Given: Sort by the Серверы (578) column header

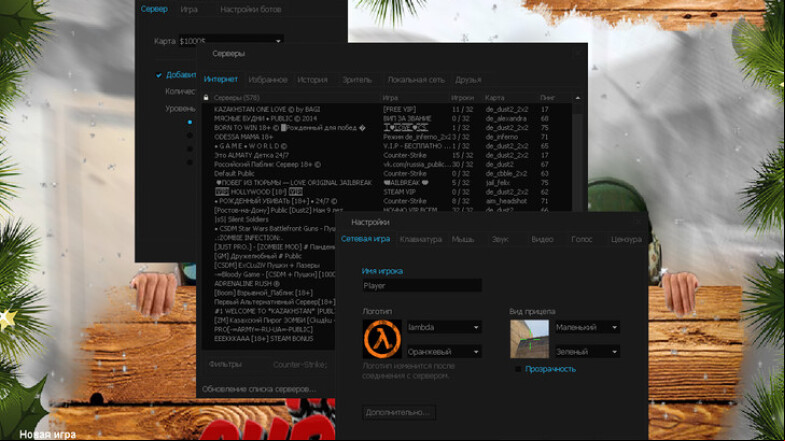Looking at the screenshot, I should [236, 98].
